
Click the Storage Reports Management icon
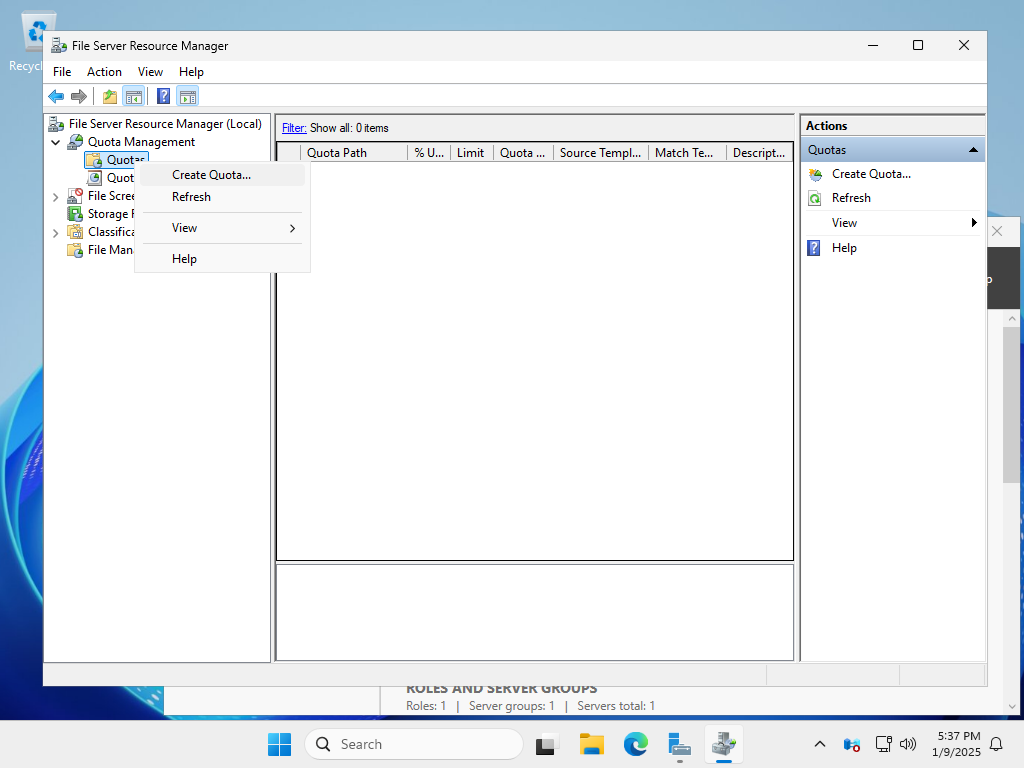pyautogui.click(x=75, y=214)
